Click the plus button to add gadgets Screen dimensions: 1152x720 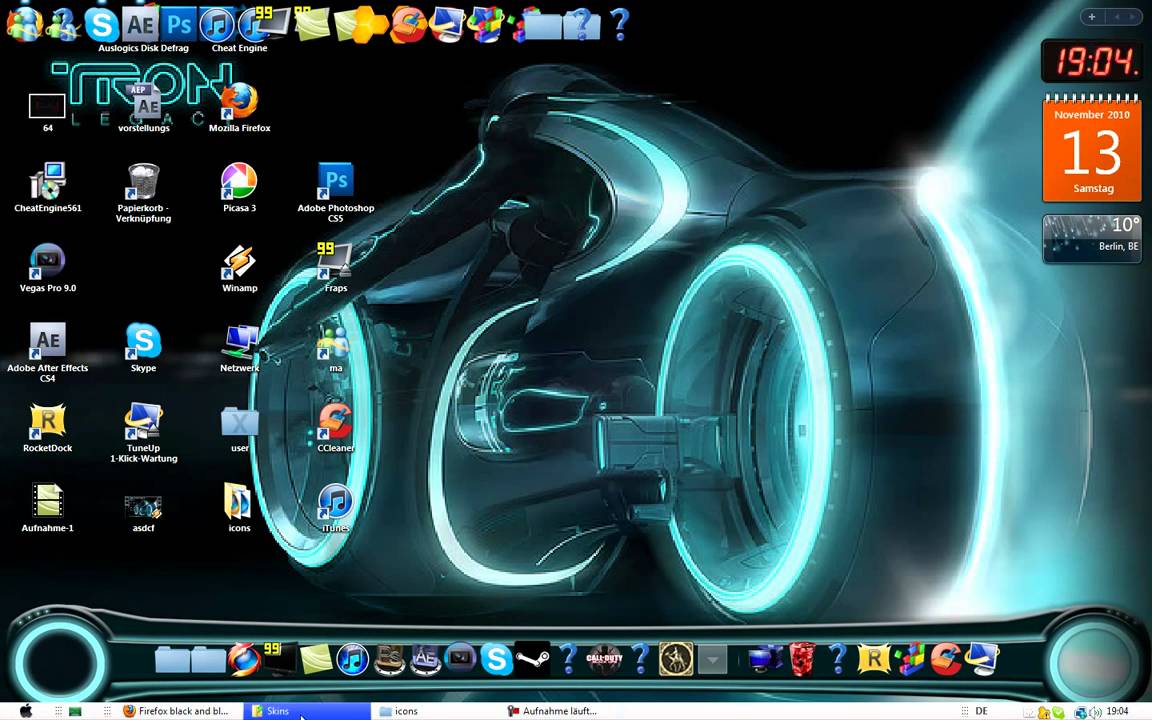1092,16
